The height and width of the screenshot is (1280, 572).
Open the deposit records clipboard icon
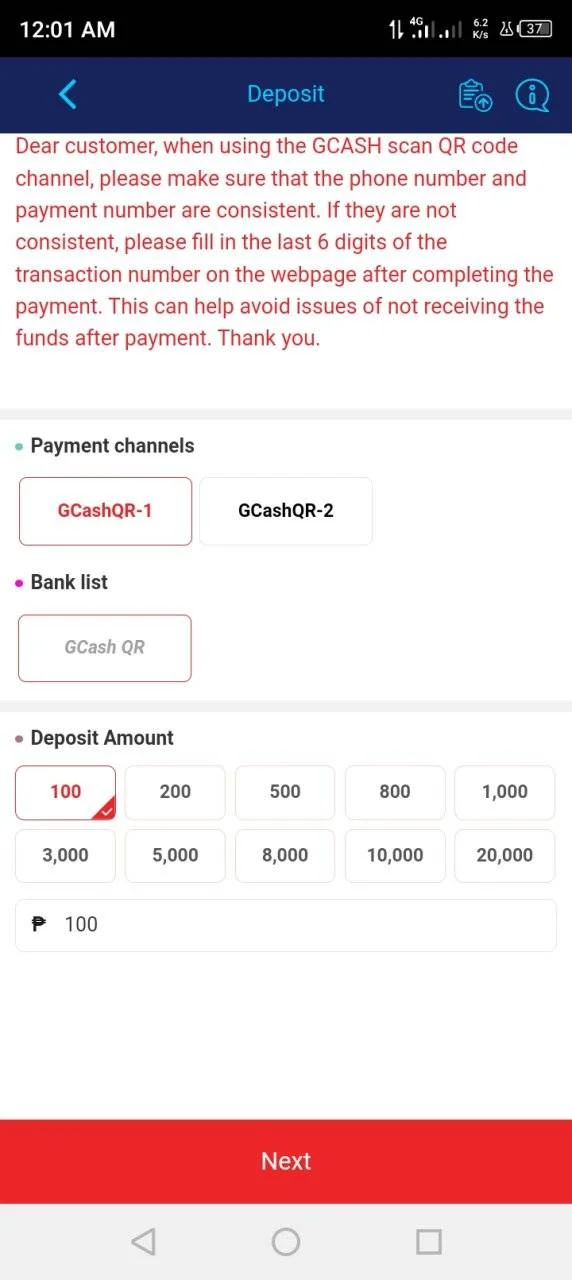475,94
